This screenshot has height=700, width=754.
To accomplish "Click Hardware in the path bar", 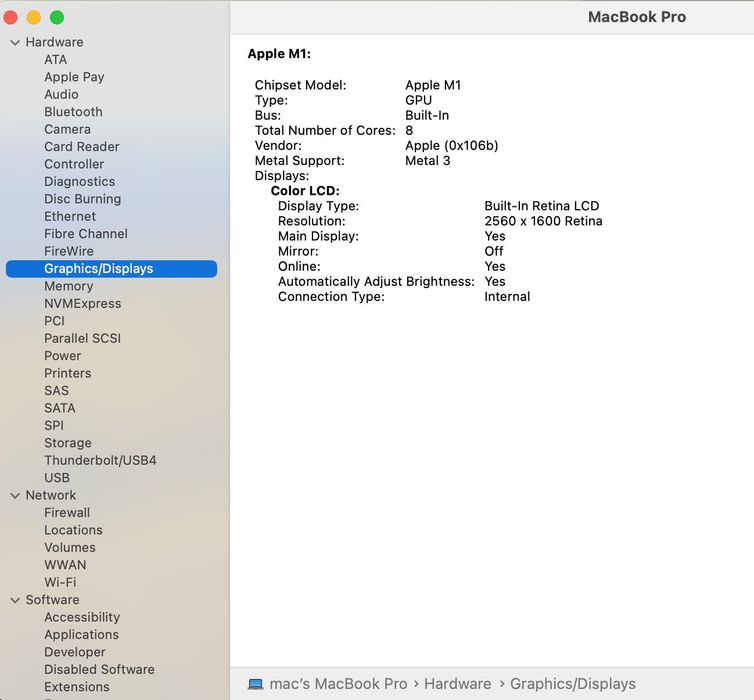I will (x=457, y=684).
